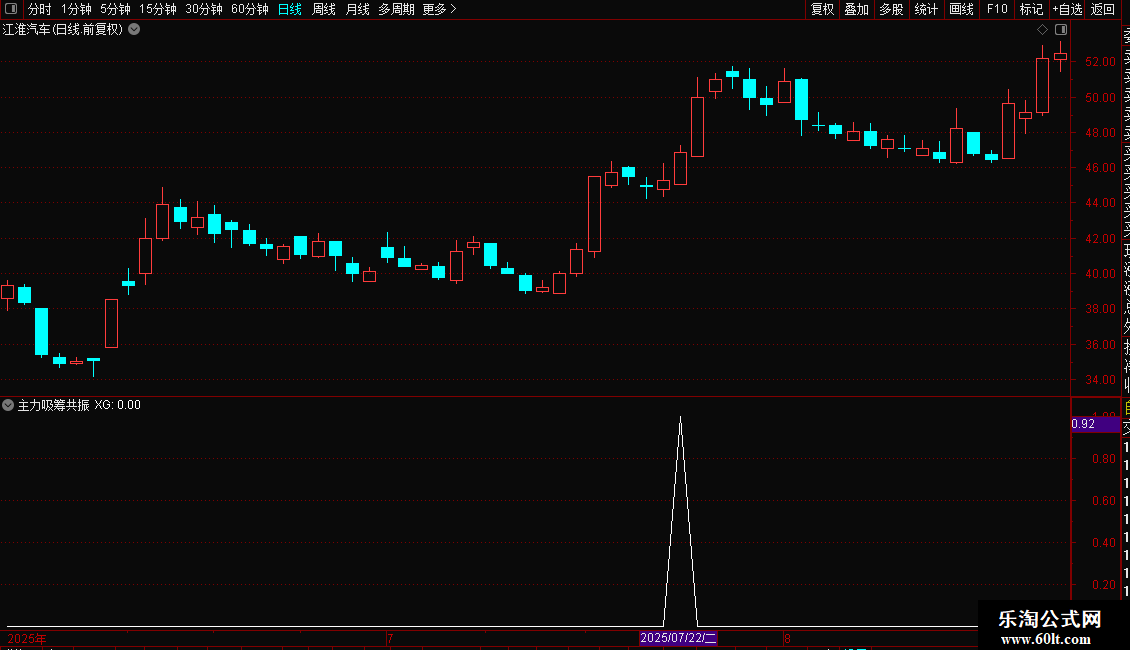Screen dimensions: 1130x650
Task: Click the XG: 0.00 indicator value
Action: tap(117, 405)
